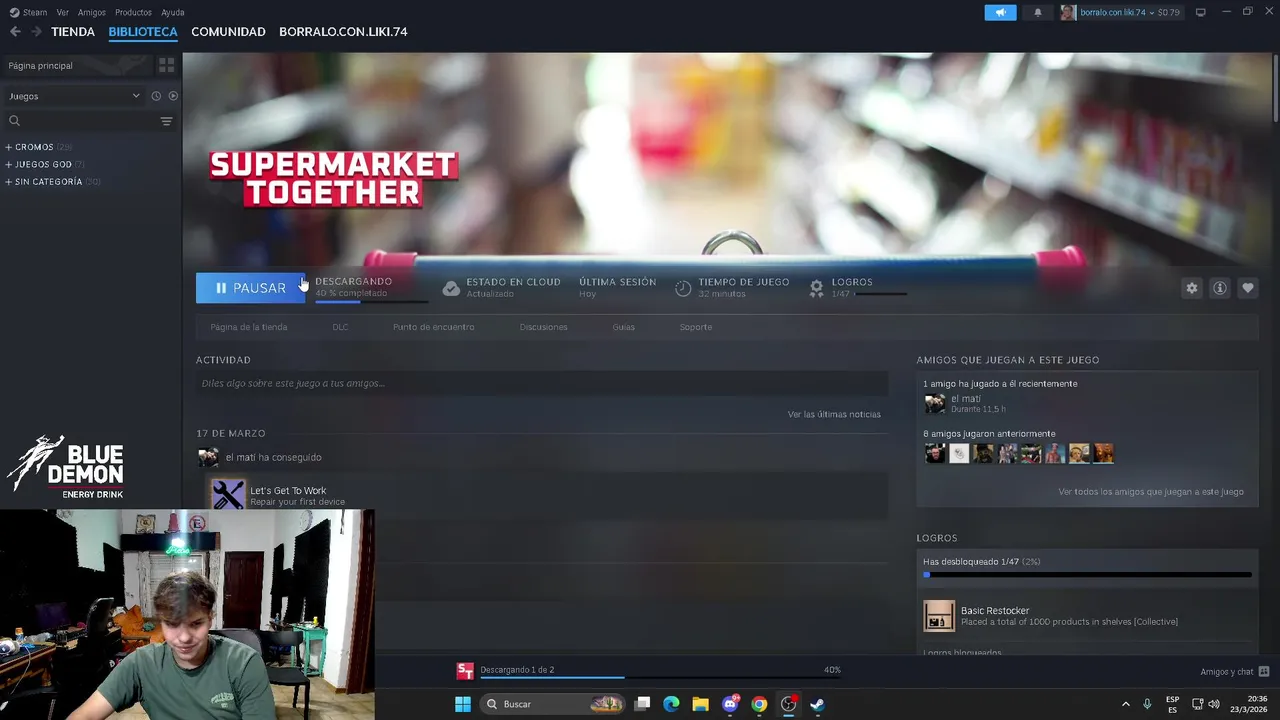Go forward with the navigation arrow
The width and height of the screenshot is (1280, 720).
[x=36, y=32]
